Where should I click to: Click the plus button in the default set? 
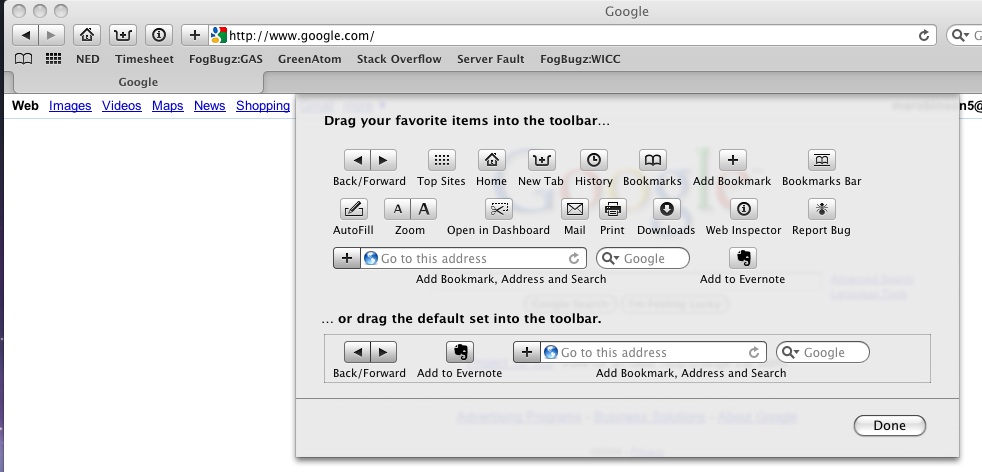click(527, 352)
